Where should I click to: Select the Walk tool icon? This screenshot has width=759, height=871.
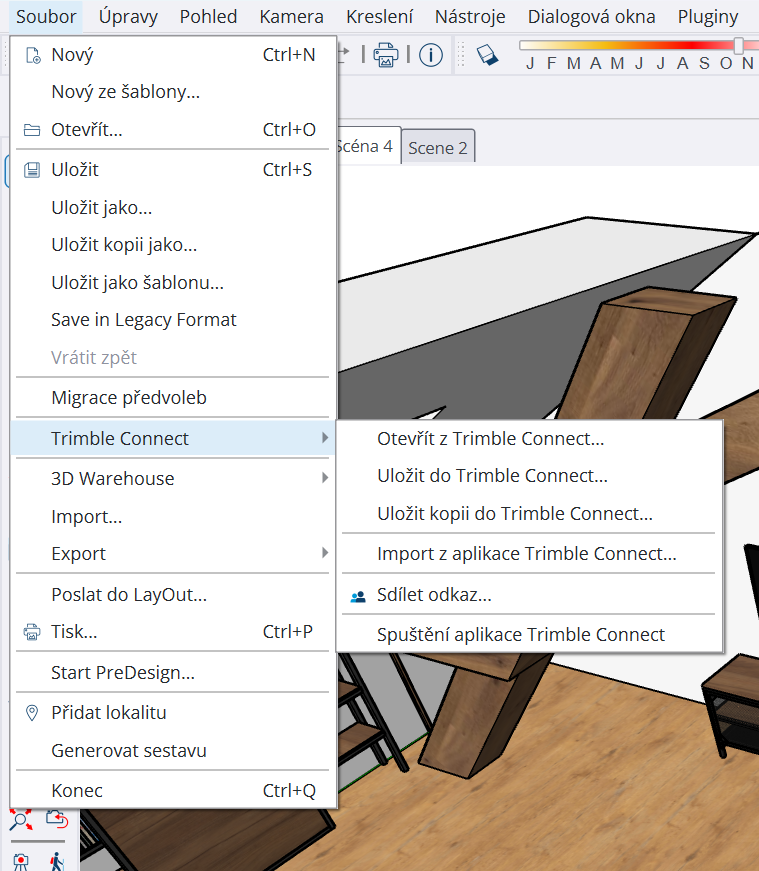pyautogui.click(x=57, y=859)
